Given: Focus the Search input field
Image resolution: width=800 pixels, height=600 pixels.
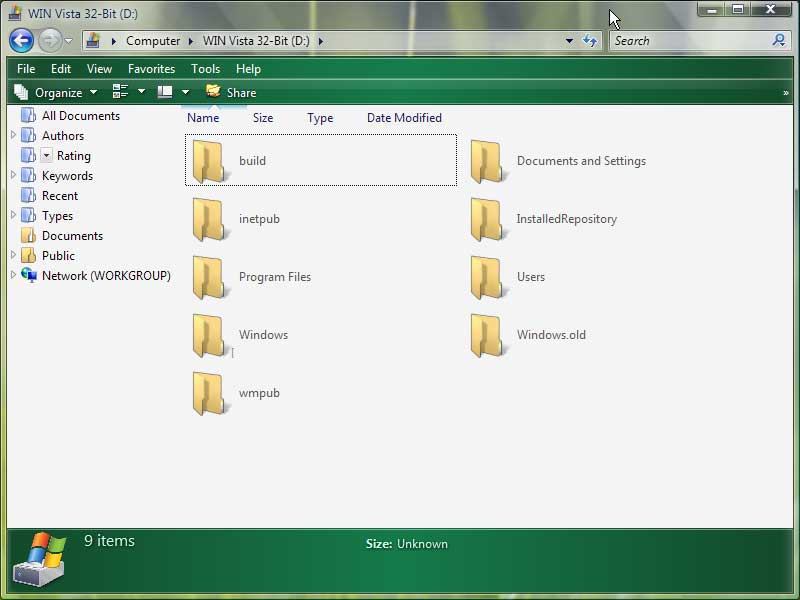Looking at the screenshot, I should click(x=691, y=41).
